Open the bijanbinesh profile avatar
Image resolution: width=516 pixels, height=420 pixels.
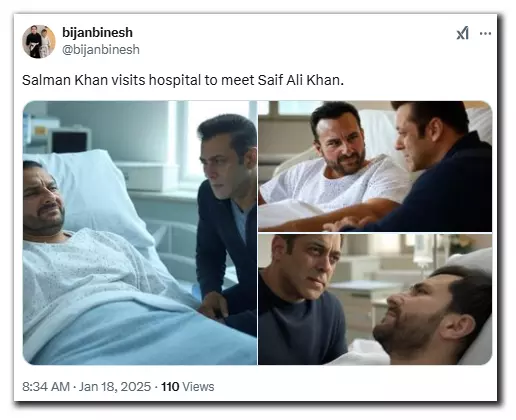tap(39, 42)
